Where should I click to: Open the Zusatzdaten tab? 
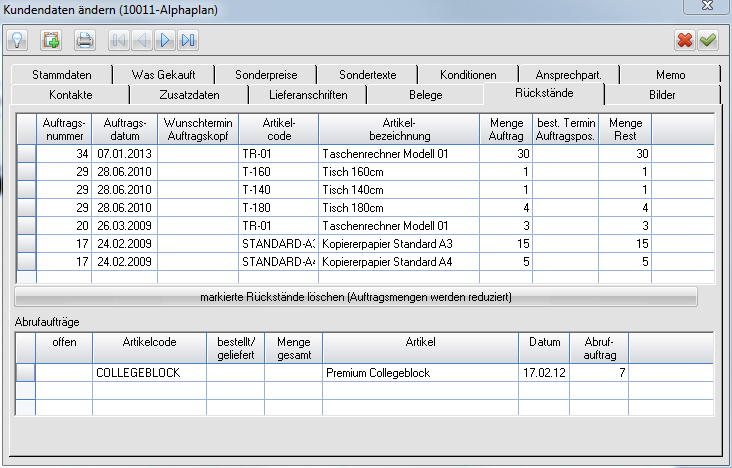click(189, 95)
